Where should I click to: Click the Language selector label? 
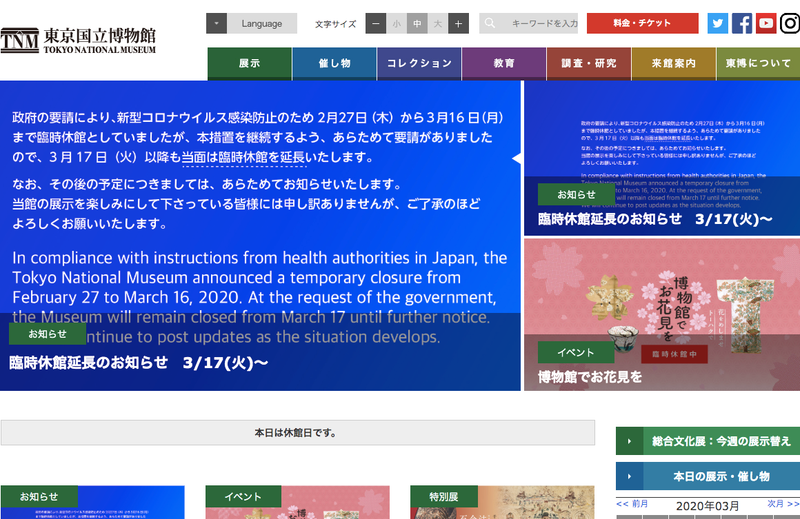(x=262, y=23)
